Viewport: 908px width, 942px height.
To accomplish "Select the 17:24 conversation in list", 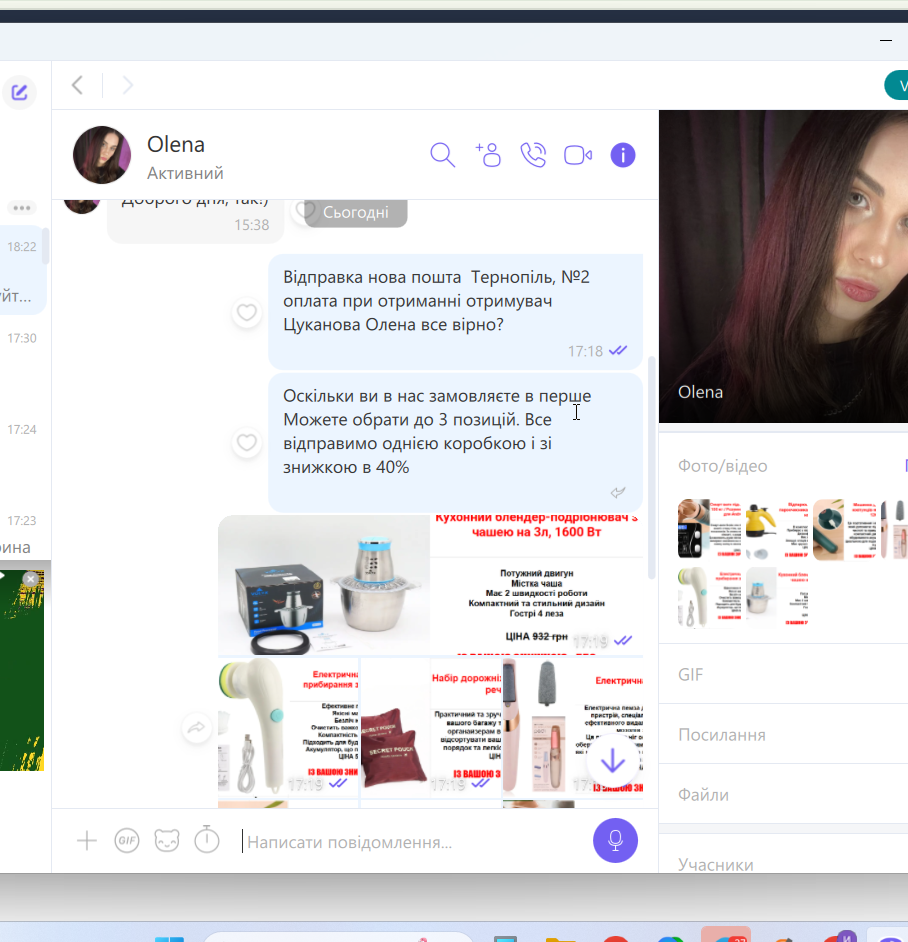I will 22,452.
